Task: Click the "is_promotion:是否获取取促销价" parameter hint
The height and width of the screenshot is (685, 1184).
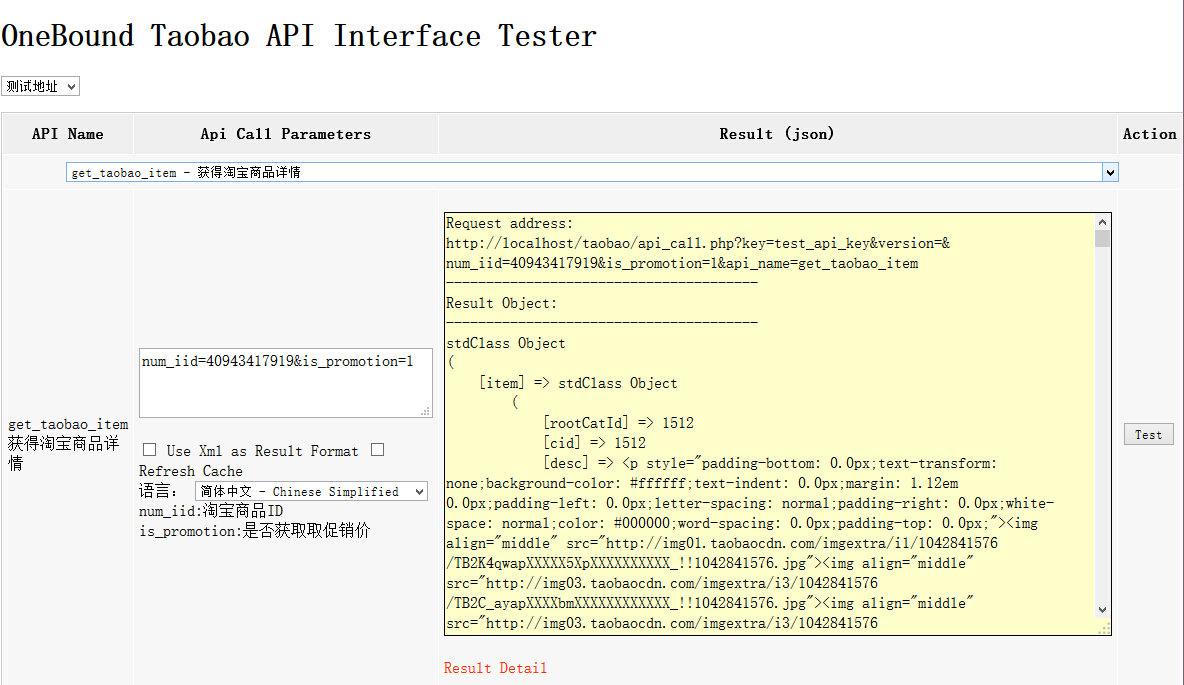Action: (x=254, y=531)
